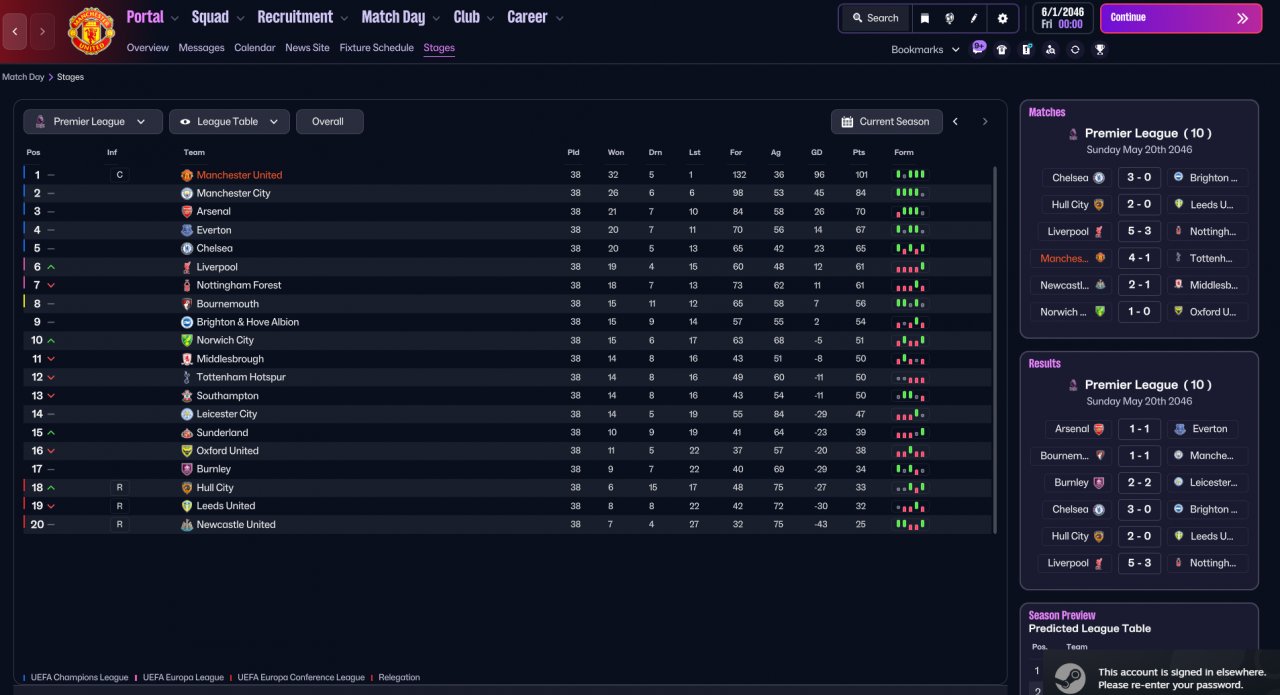Click the league table vertical scrollbar

(996, 349)
